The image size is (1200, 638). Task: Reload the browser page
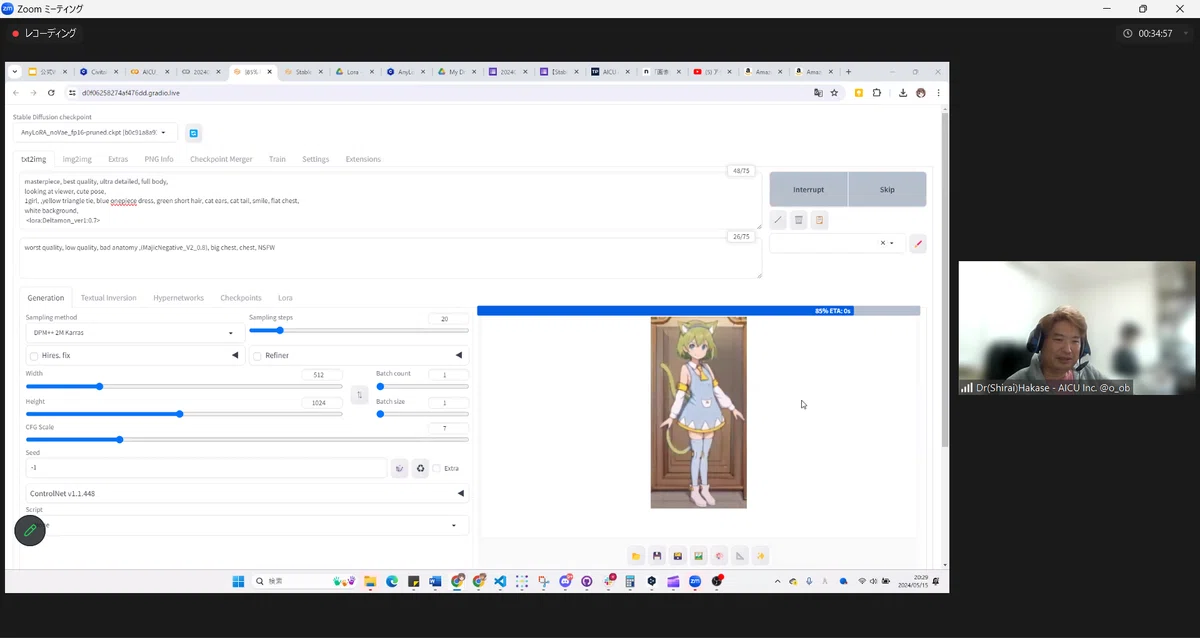click(x=51, y=93)
